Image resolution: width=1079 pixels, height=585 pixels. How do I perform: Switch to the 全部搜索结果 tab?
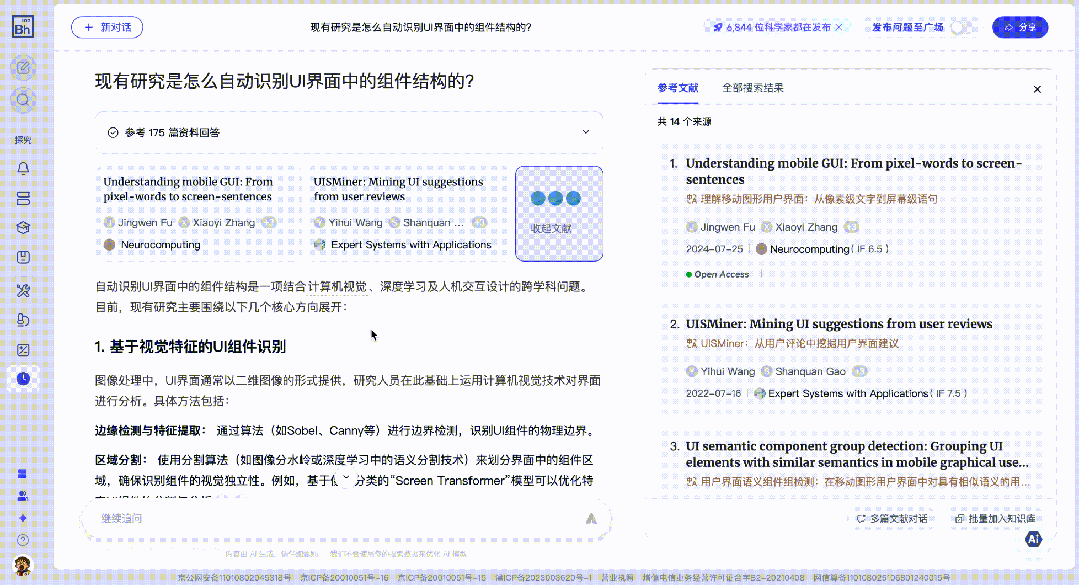[x=753, y=88]
